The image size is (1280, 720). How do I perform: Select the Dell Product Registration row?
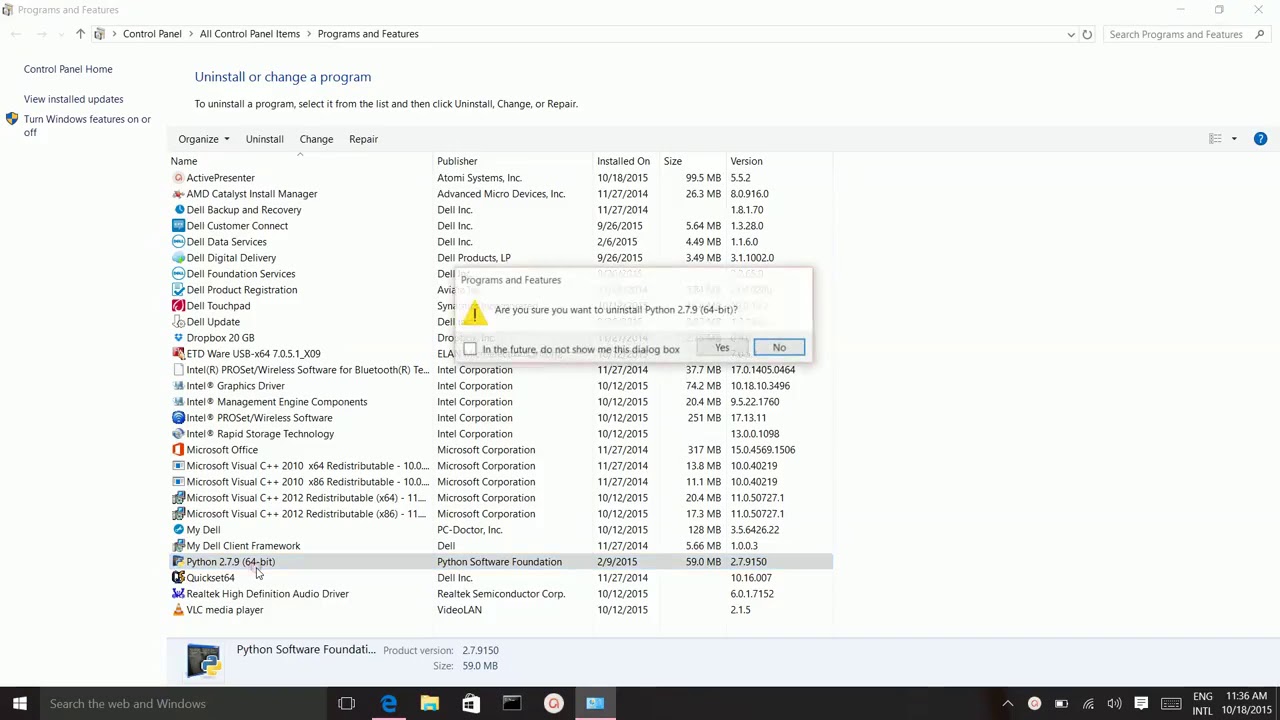[x=500, y=290]
